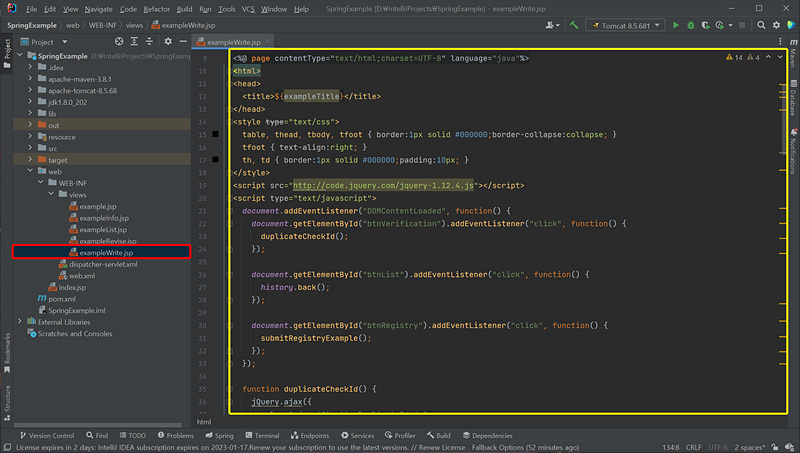Image resolution: width=800 pixels, height=453 pixels.
Task: Open Endpoints tool window
Action: pyautogui.click(x=310, y=435)
